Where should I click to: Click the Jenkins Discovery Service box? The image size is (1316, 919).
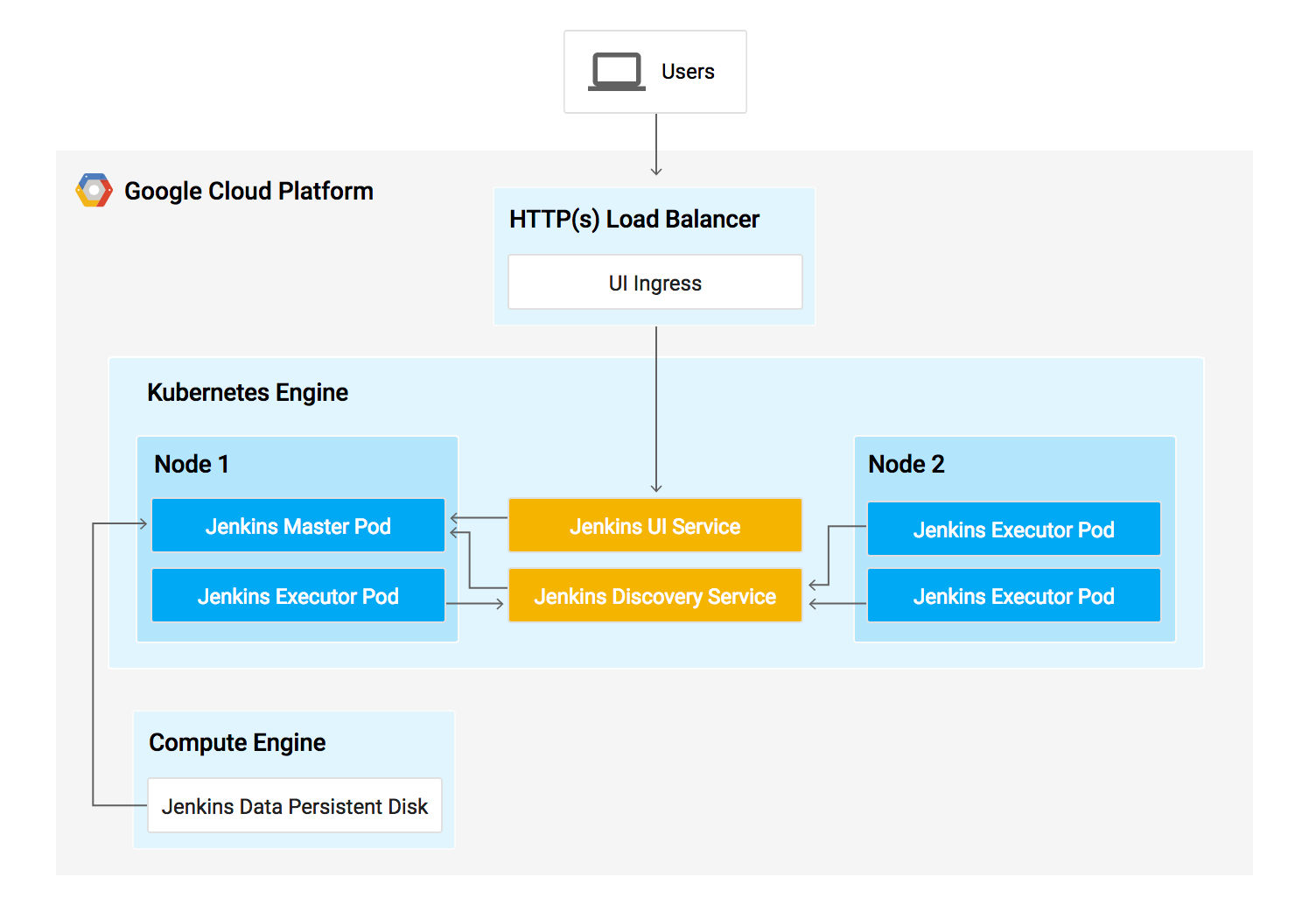(x=655, y=595)
